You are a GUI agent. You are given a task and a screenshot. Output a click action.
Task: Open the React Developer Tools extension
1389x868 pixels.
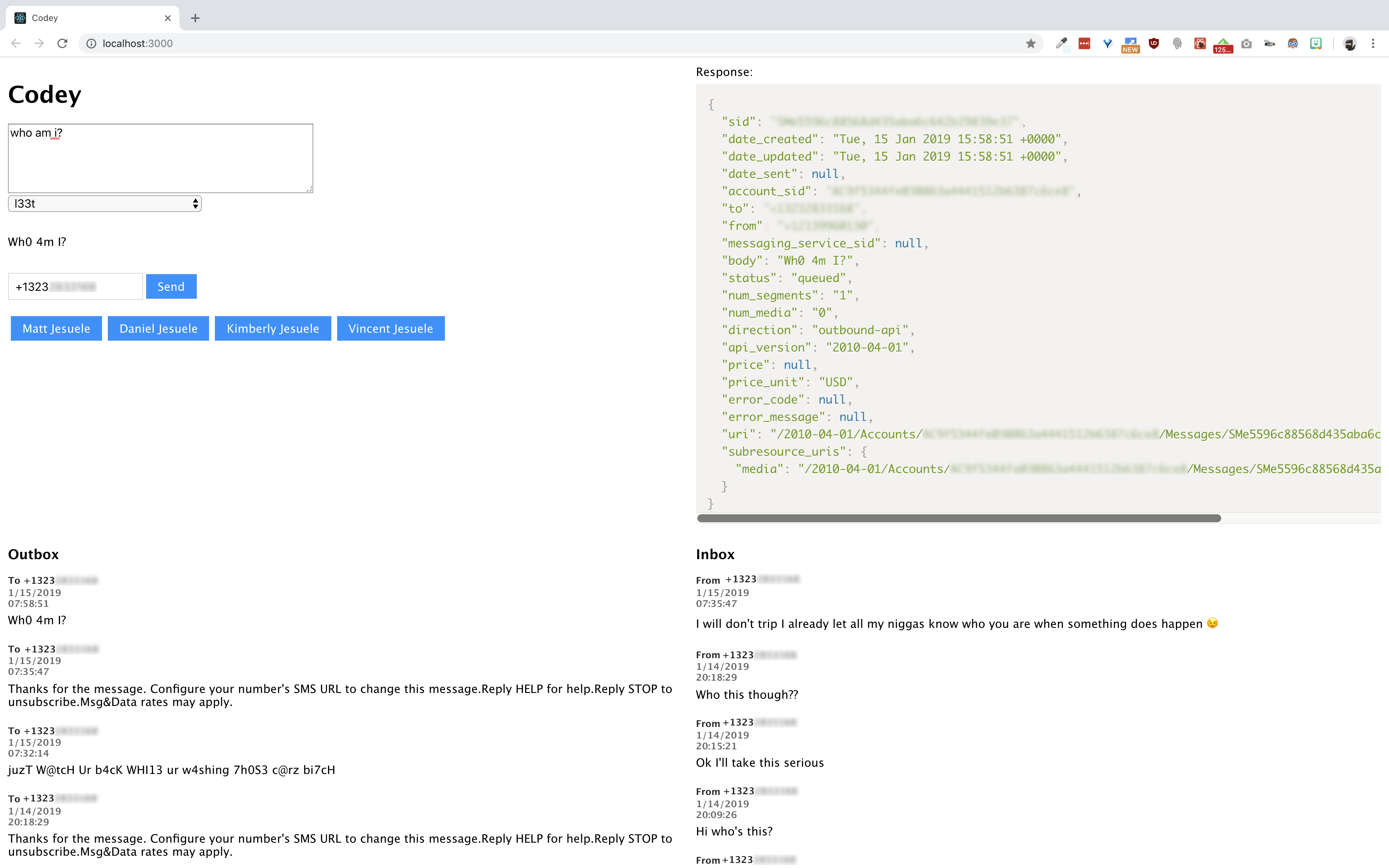pyautogui.click(x=1199, y=44)
